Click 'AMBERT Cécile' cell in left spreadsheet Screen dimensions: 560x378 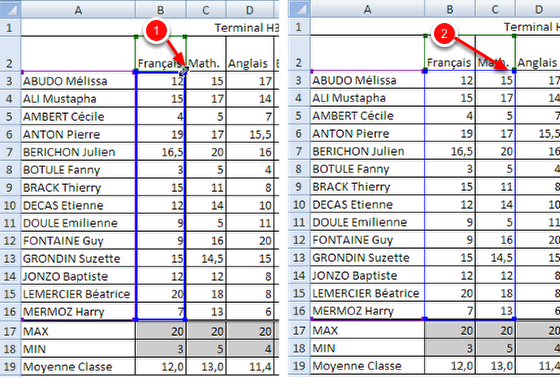[x=78, y=116]
